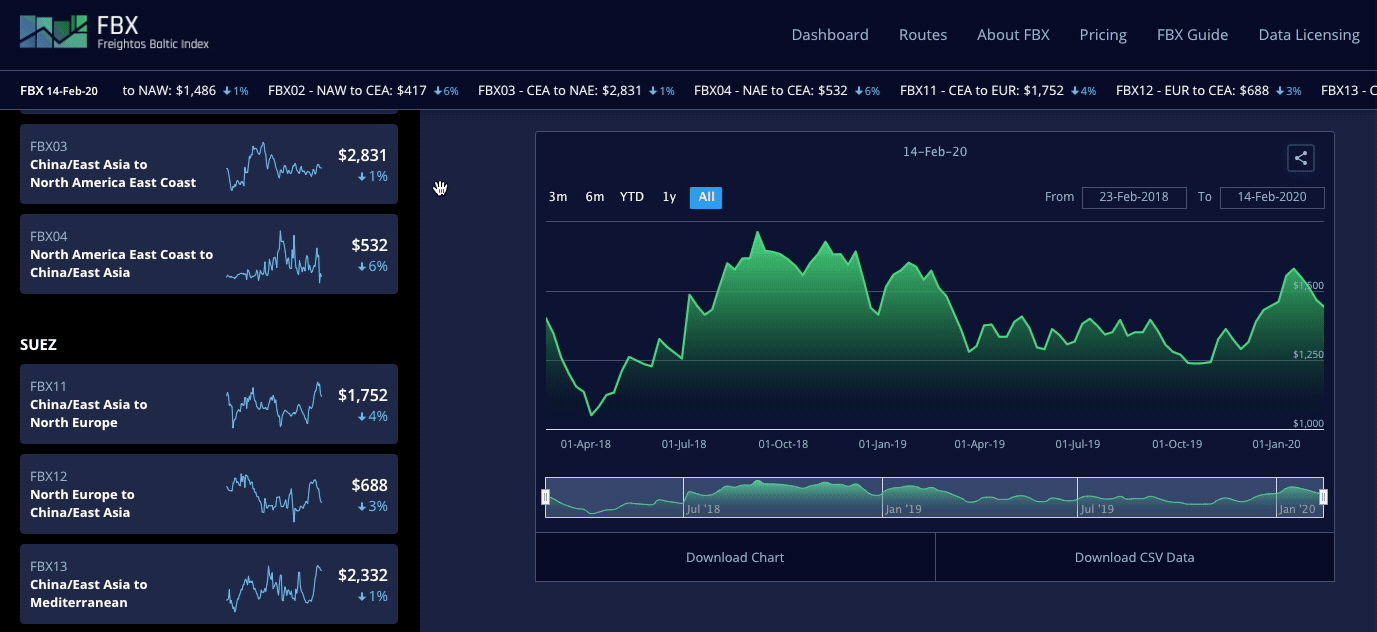Select the 1y time range
The height and width of the screenshot is (632, 1377).
point(669,197)
